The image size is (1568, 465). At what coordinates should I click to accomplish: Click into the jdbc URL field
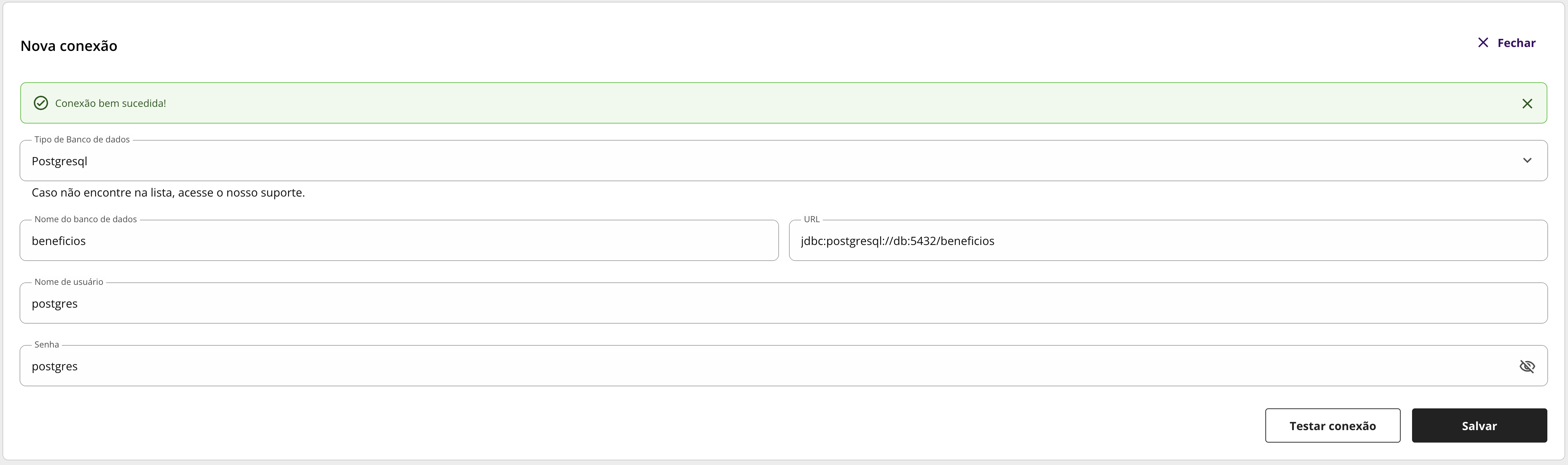1167,241
